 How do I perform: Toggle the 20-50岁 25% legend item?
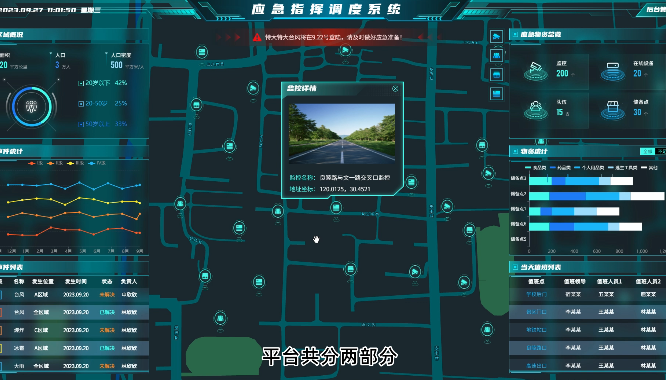[x=102, y=104]
